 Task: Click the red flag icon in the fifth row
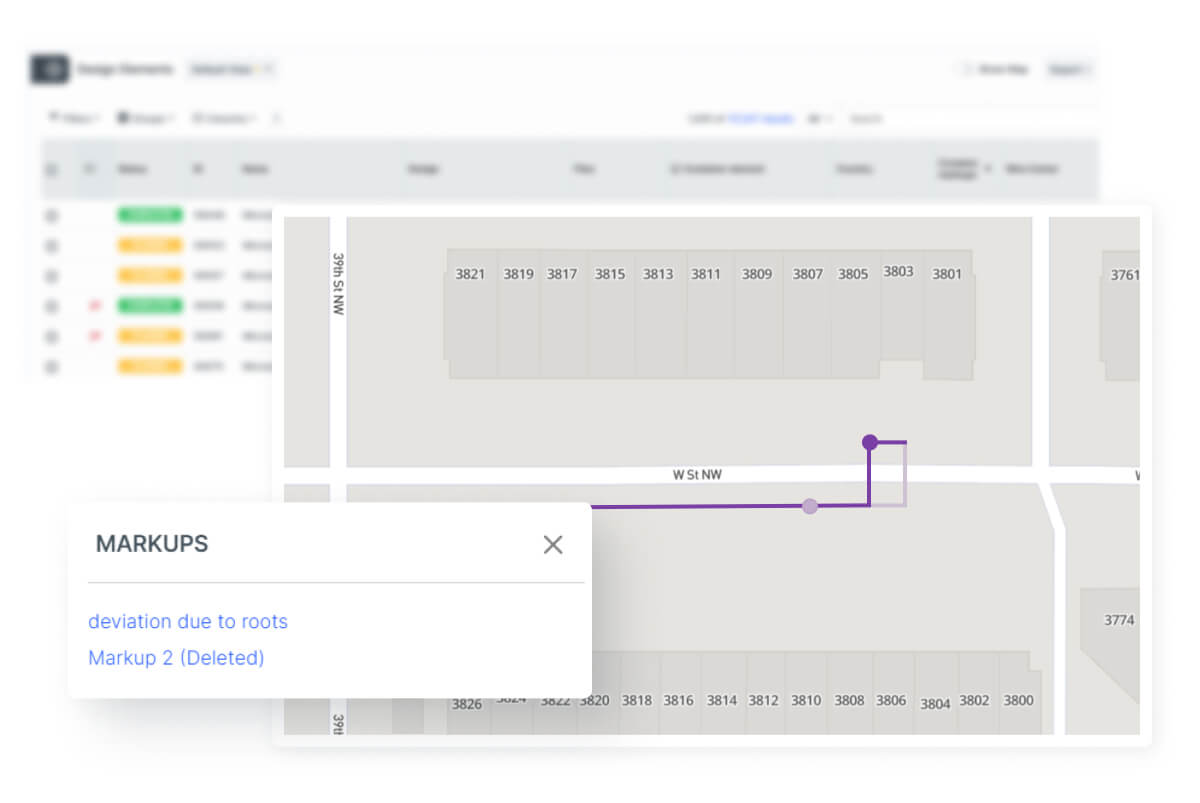point(95,336)
